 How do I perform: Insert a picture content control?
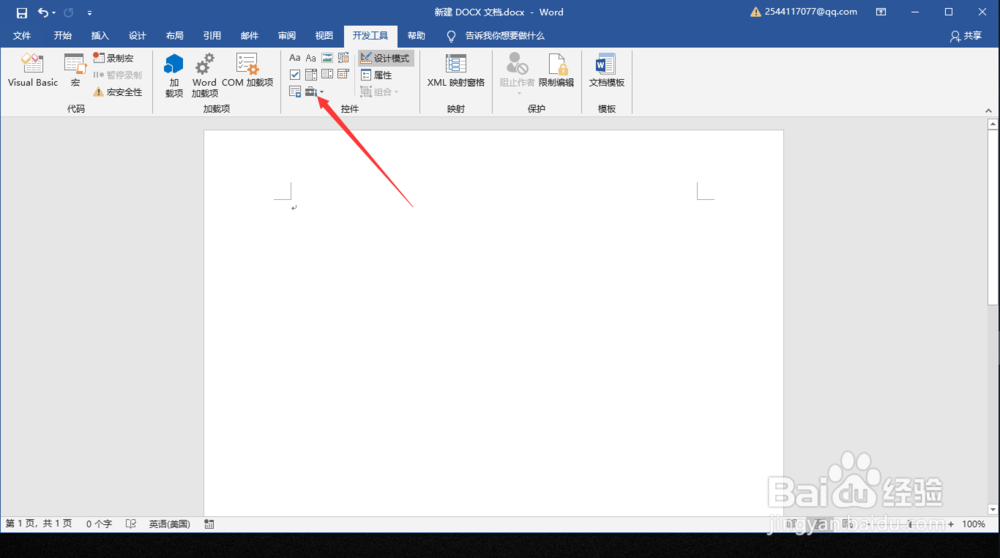[x=327, y=58]
